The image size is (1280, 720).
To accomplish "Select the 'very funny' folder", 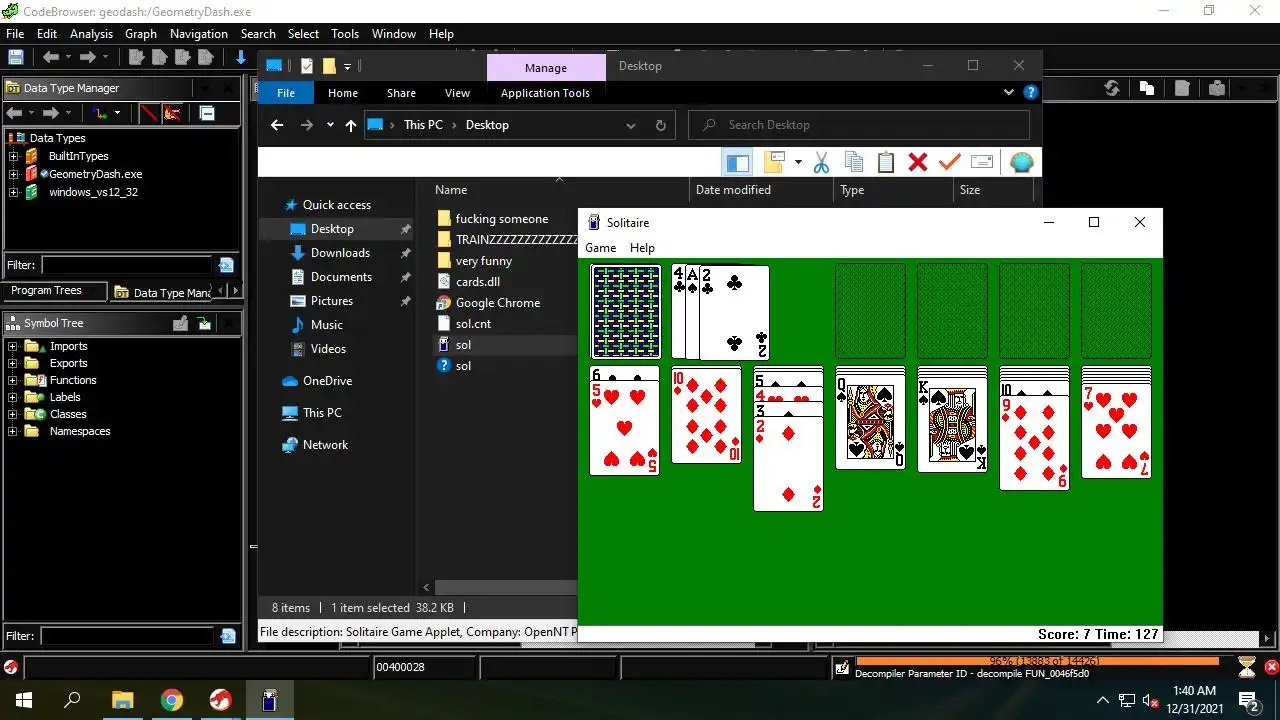I will point(484,261).
